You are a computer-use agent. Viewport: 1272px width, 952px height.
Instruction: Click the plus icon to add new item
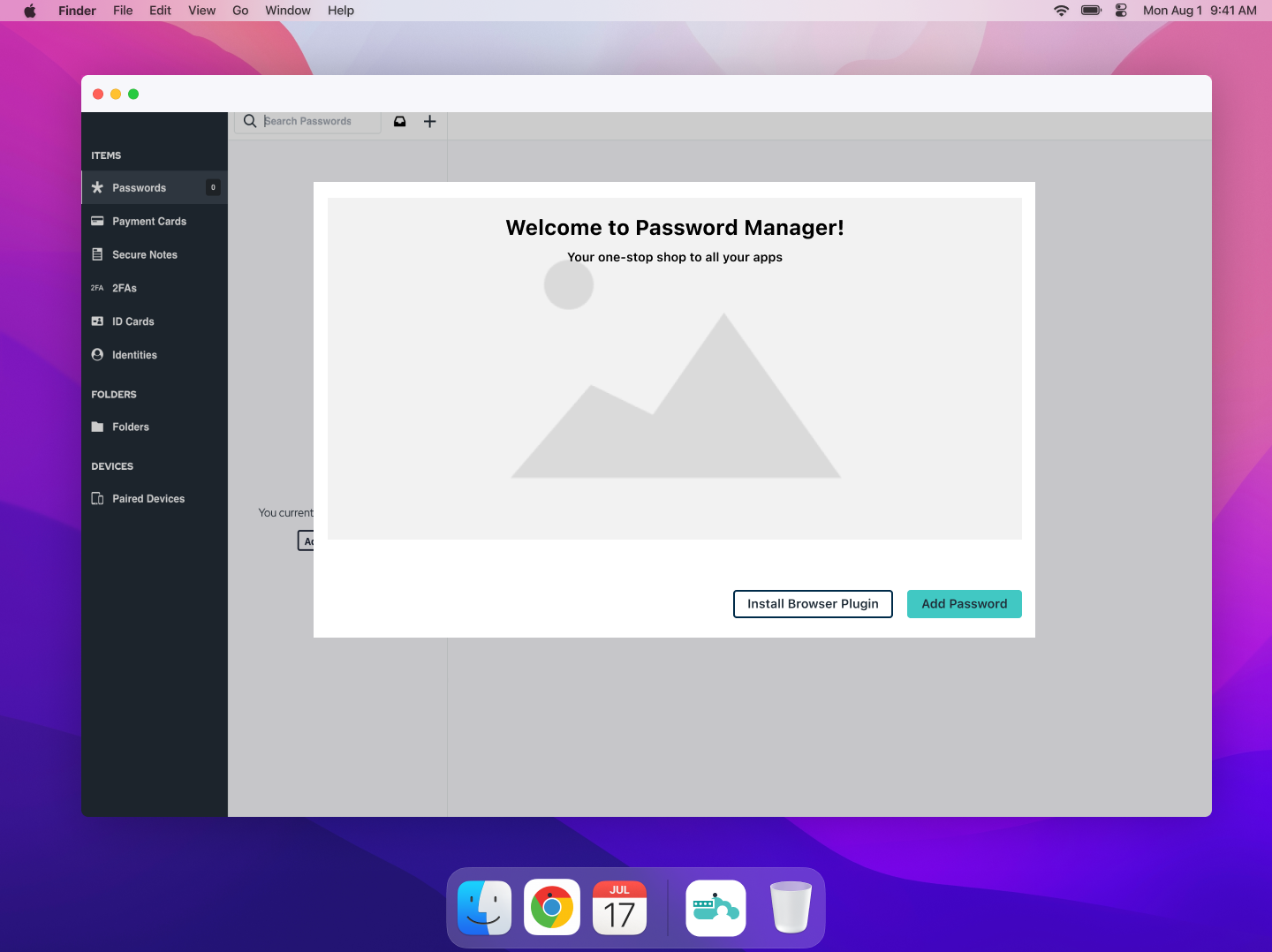point(430,121)
